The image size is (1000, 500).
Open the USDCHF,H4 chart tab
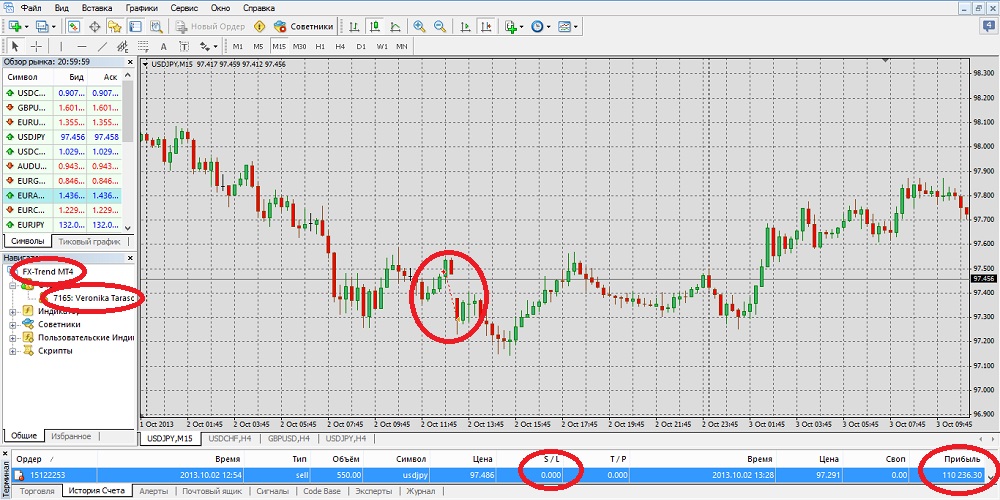[230, 438]
